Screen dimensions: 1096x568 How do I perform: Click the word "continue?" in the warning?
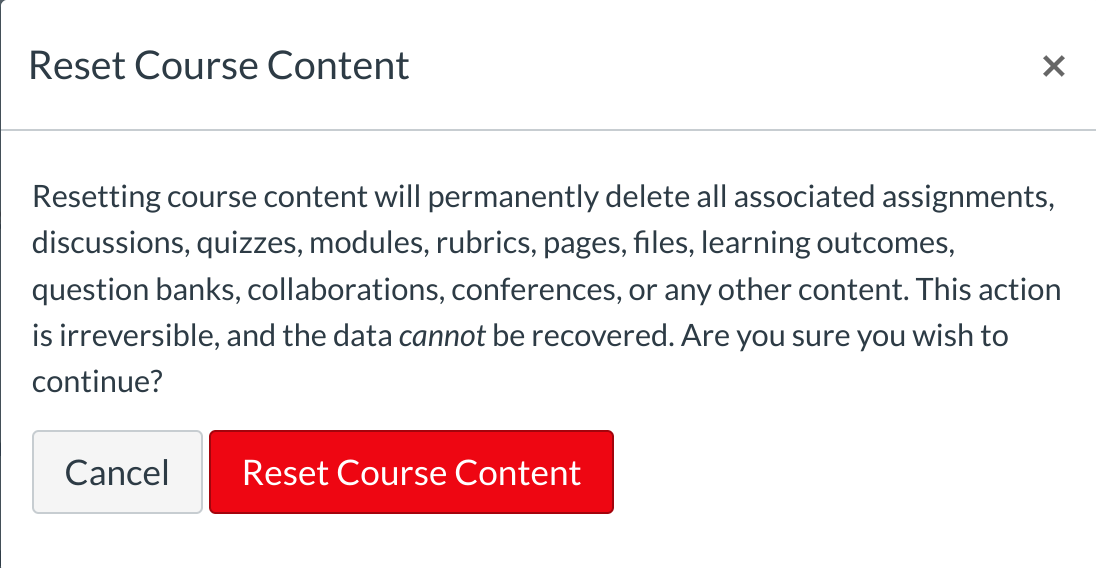coord(97,383)
